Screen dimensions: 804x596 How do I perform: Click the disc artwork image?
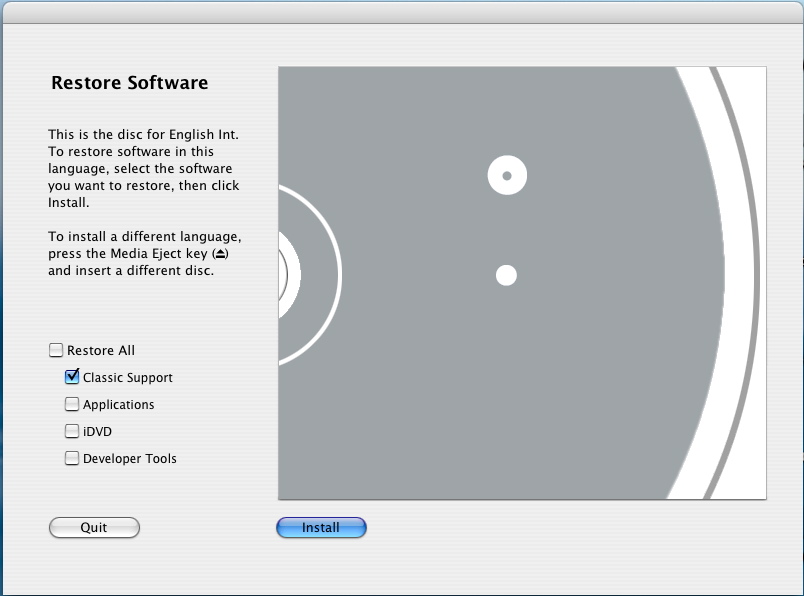click(522, 283)
